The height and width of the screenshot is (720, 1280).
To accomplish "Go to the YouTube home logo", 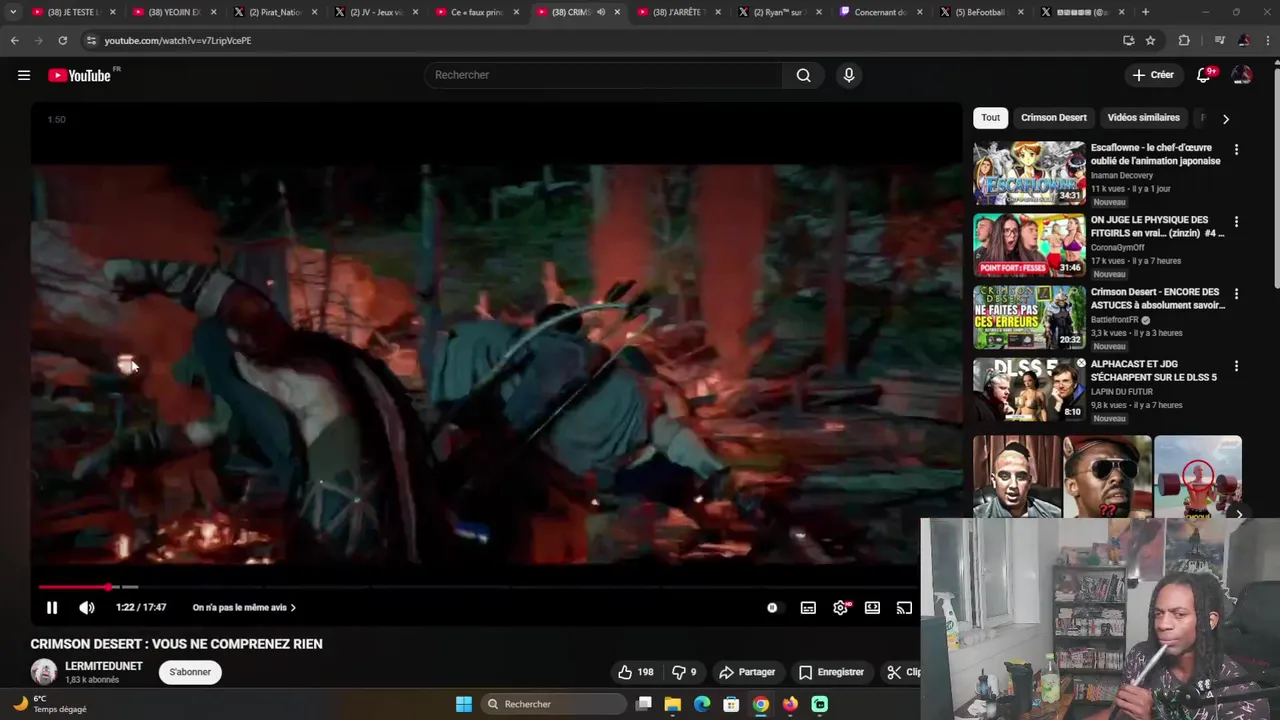I will point(81,75).
